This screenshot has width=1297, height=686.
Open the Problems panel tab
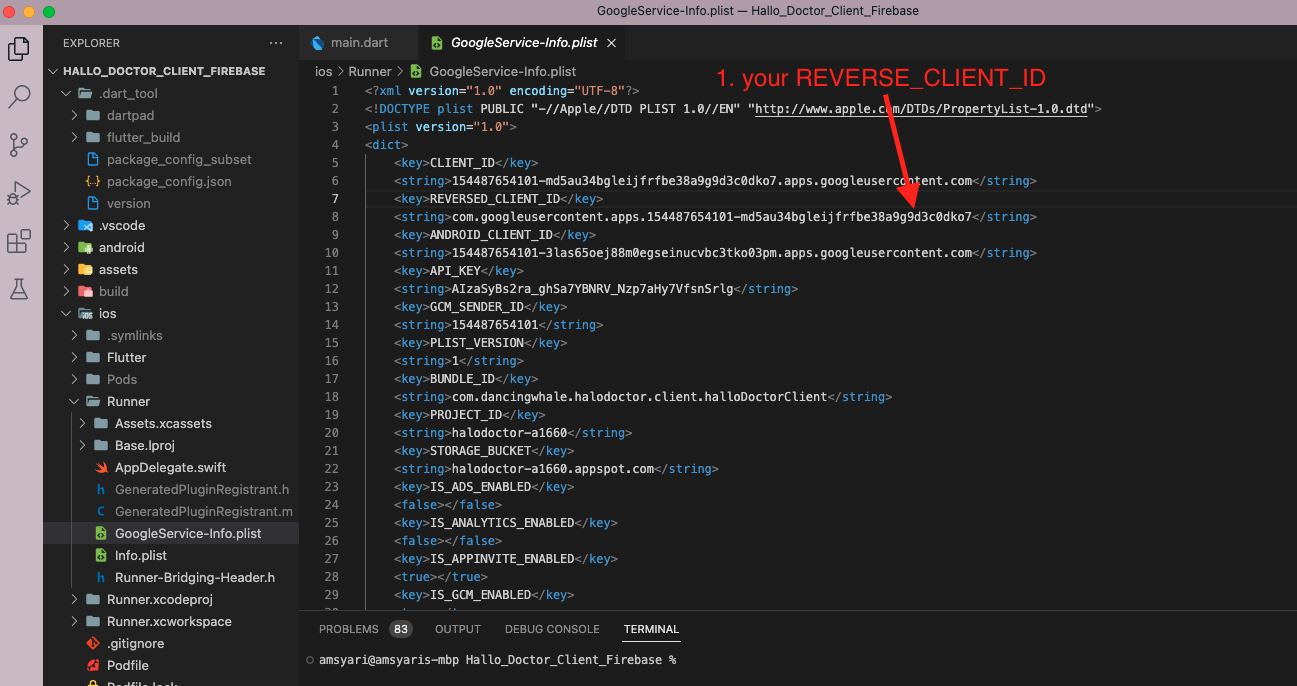(x=348, y=629)
